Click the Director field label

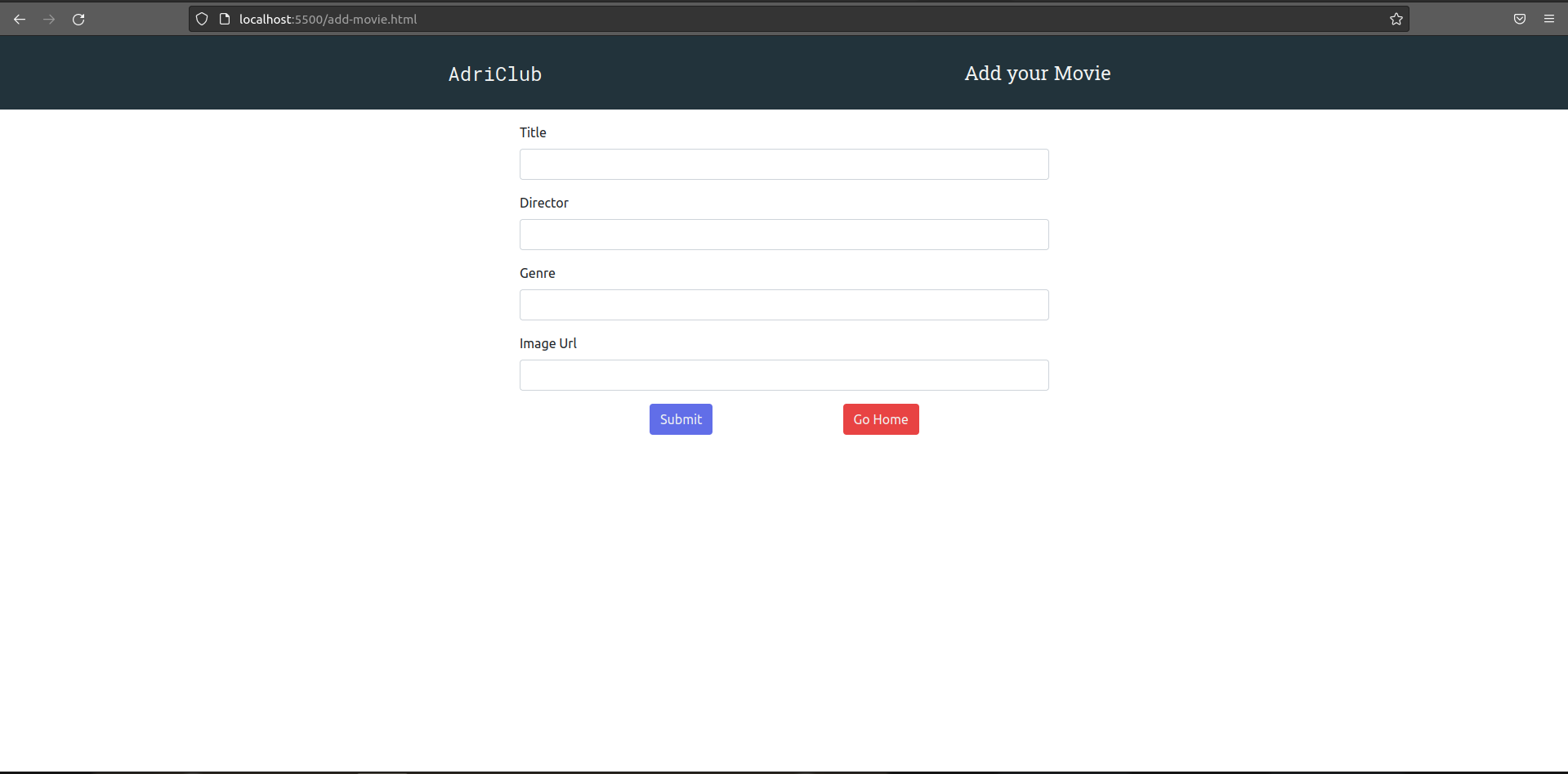[x=543, y=203]
